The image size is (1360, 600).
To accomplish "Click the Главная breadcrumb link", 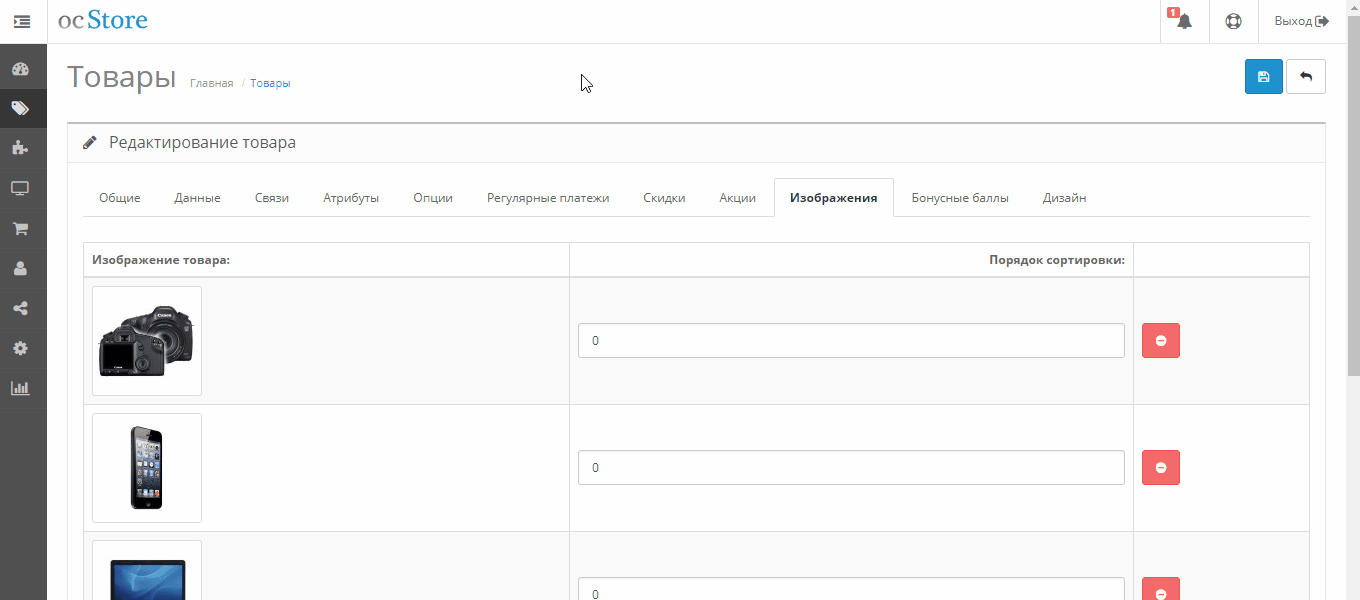I will 211,84.
